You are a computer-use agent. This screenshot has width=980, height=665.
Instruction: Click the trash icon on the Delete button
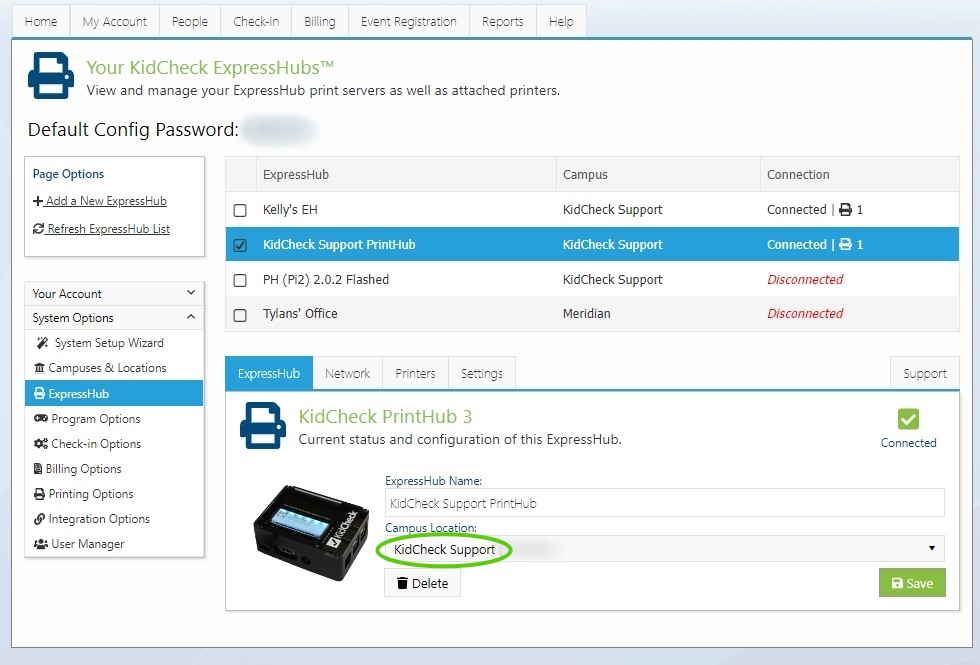click(402, 583)
